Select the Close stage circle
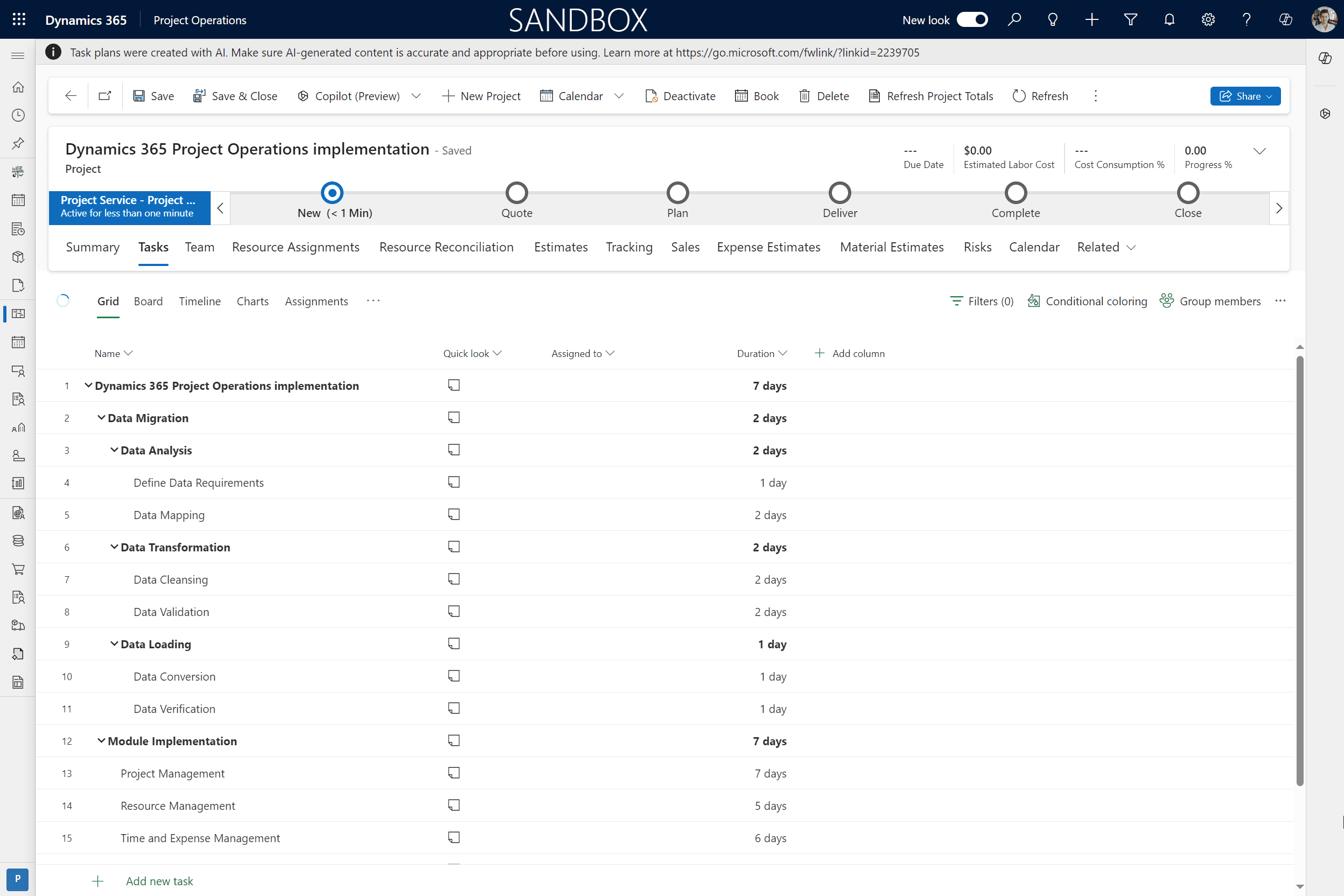The image size is (1344, 896). pos(1188,193)
